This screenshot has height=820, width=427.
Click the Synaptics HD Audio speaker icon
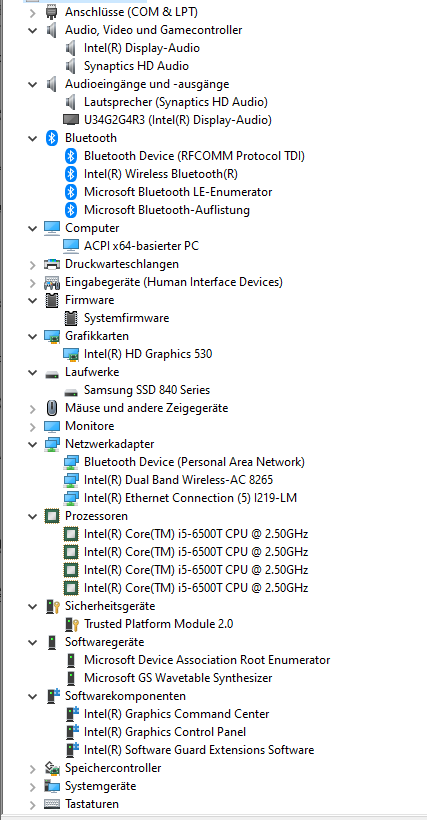[x=71, y=66]
